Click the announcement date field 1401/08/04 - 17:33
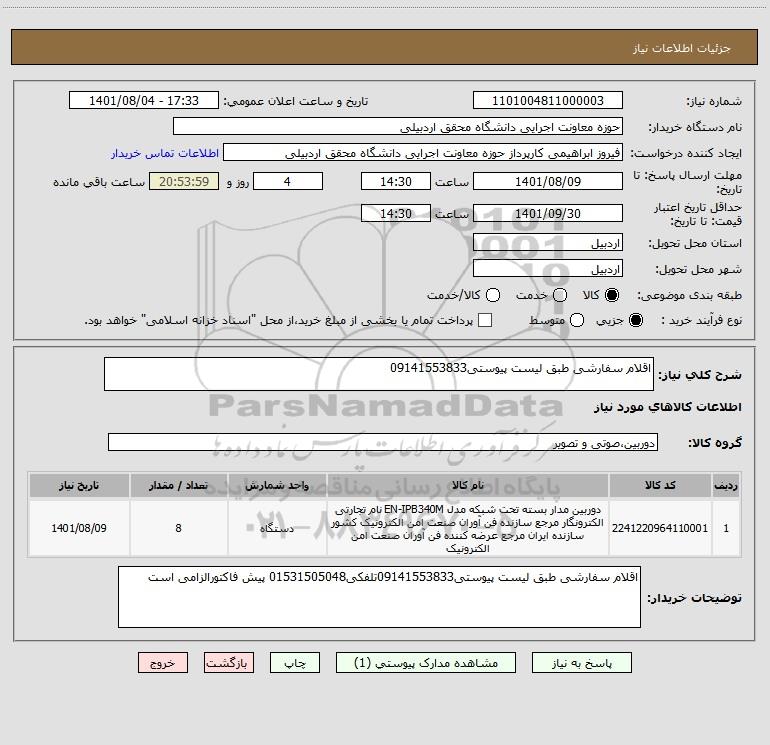This screenshot has height=745, width=770. click(x=144, y=101)
